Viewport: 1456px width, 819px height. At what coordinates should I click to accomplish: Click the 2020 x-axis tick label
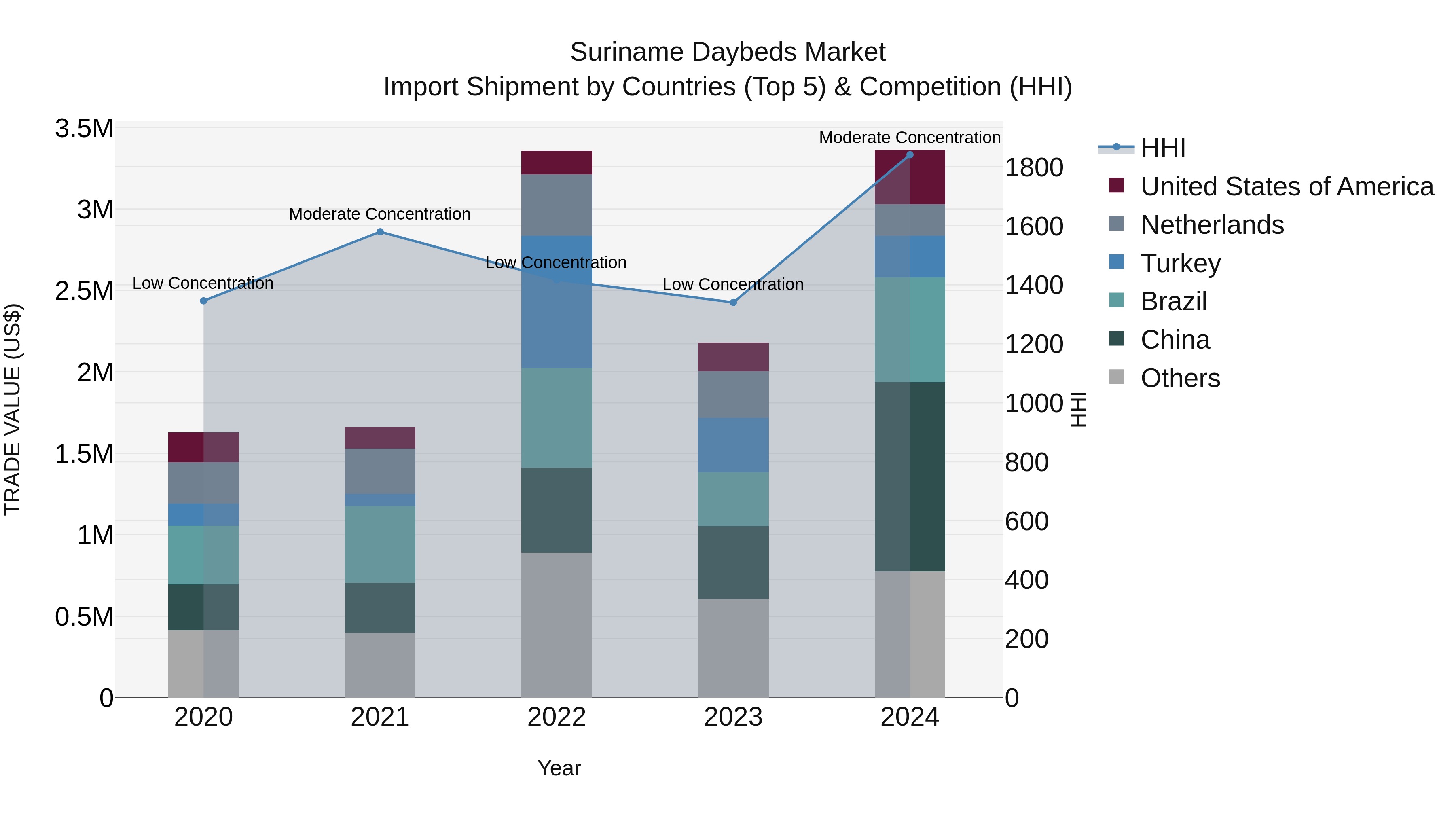[203, 717]
